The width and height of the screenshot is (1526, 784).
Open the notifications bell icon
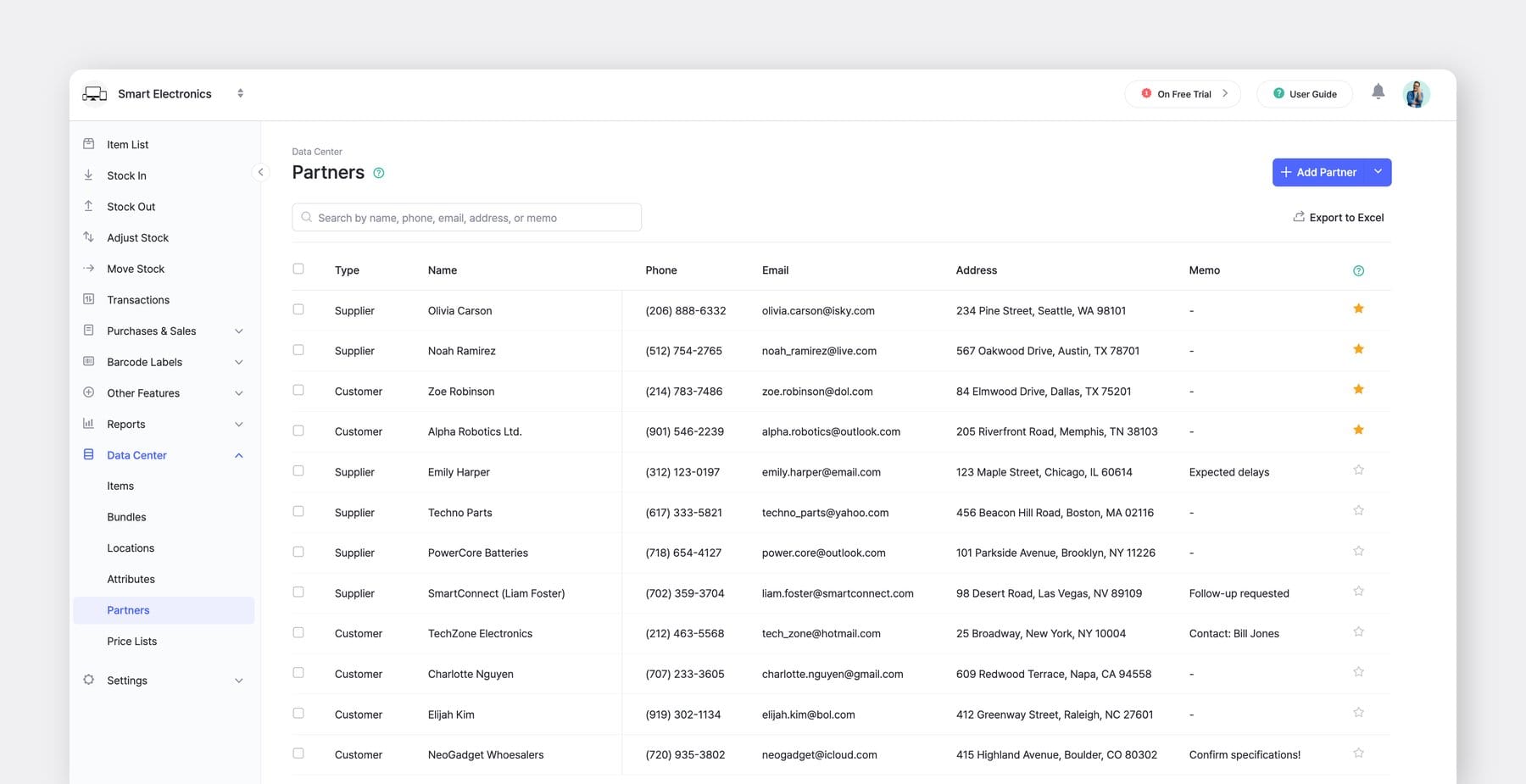pos(1378,91)
